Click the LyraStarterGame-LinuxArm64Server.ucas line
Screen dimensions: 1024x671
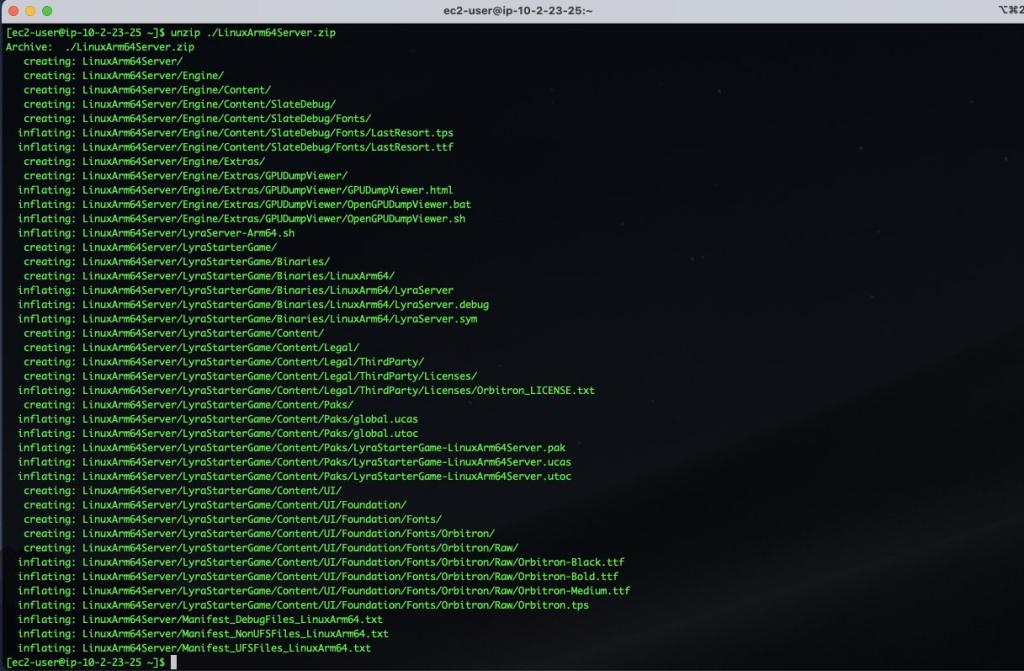coord(295,463)
